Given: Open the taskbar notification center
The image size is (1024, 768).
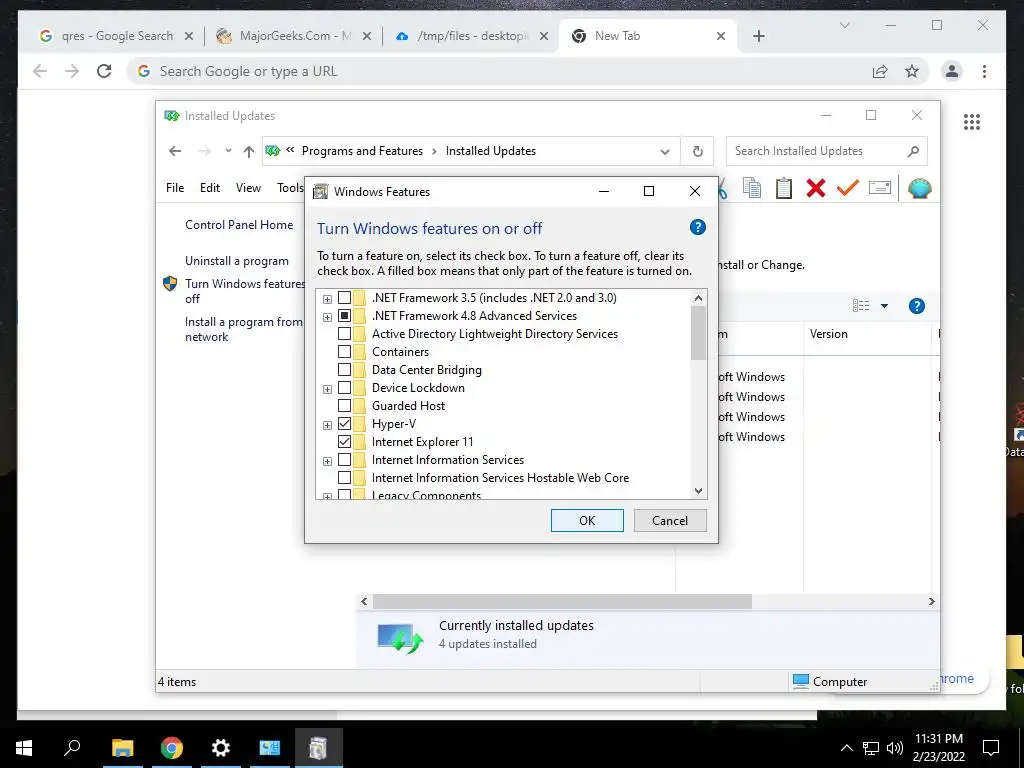Looking at the screenshot, I should coord(991,748).
